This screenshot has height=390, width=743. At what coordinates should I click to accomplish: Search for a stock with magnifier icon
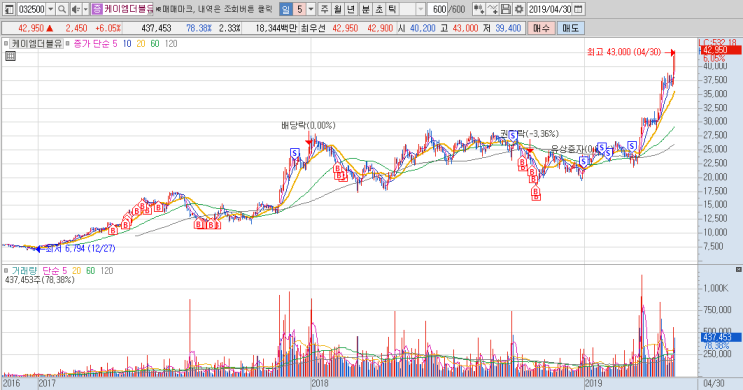click(62, 9)
